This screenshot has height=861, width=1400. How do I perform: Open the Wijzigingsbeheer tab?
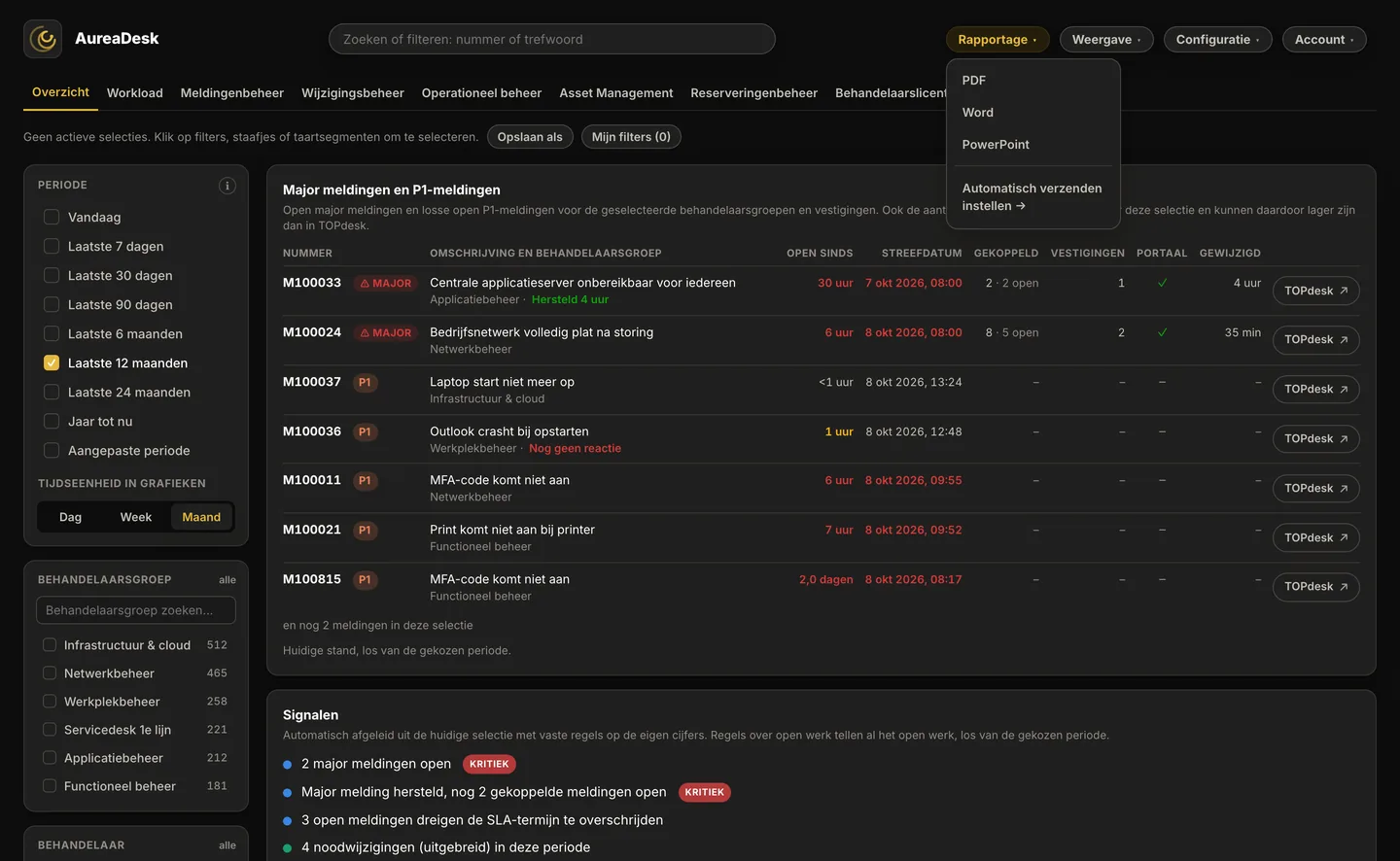353,93
